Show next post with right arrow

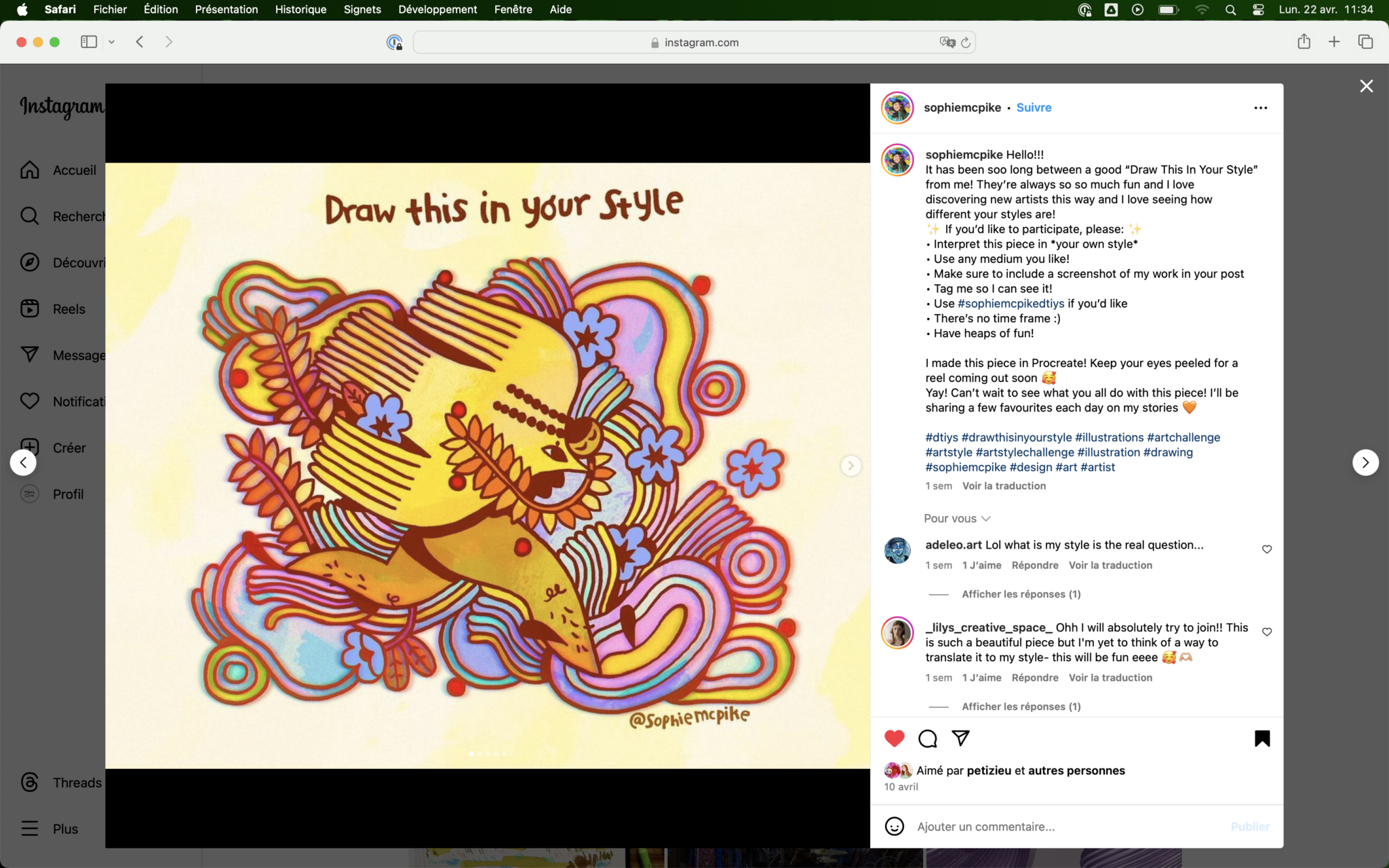pyautogui.click(x=1365, y=462)
